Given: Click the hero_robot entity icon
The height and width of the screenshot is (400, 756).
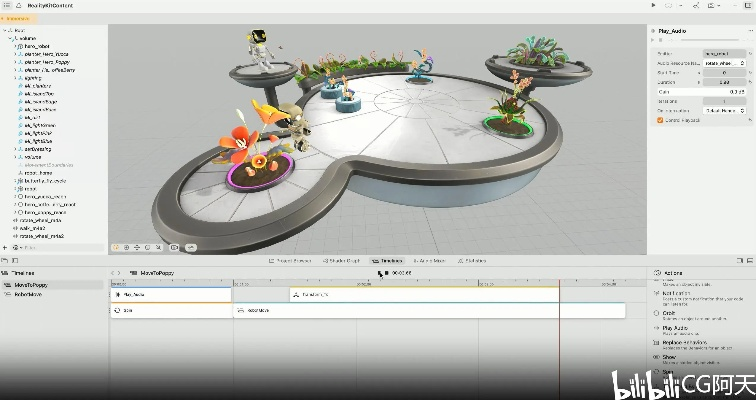Looking at the screenshot, I should tap(20, 46).
